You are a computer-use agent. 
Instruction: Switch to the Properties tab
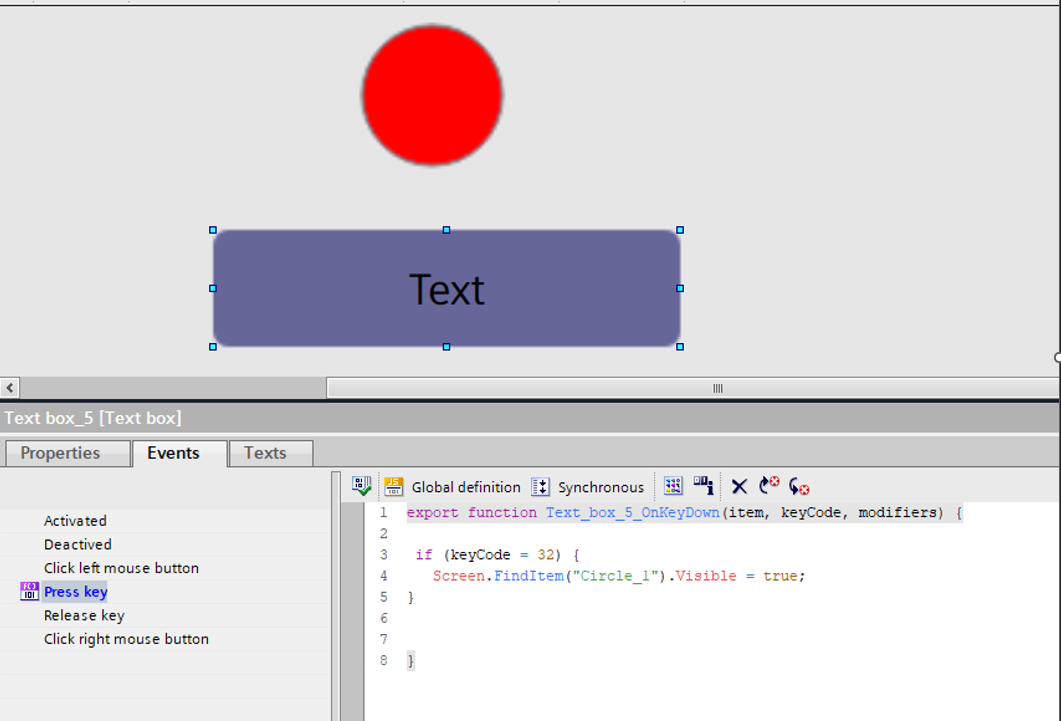pyautogui.click(x=60, y=453)
